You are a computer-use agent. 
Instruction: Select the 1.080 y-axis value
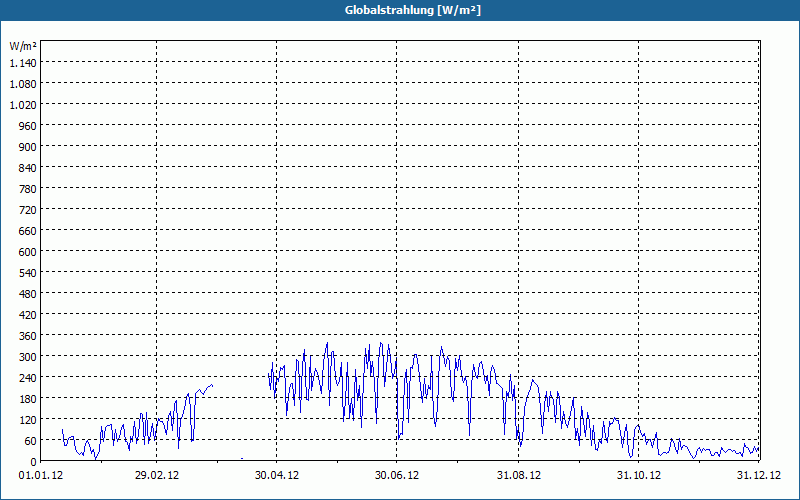point(23,84)
